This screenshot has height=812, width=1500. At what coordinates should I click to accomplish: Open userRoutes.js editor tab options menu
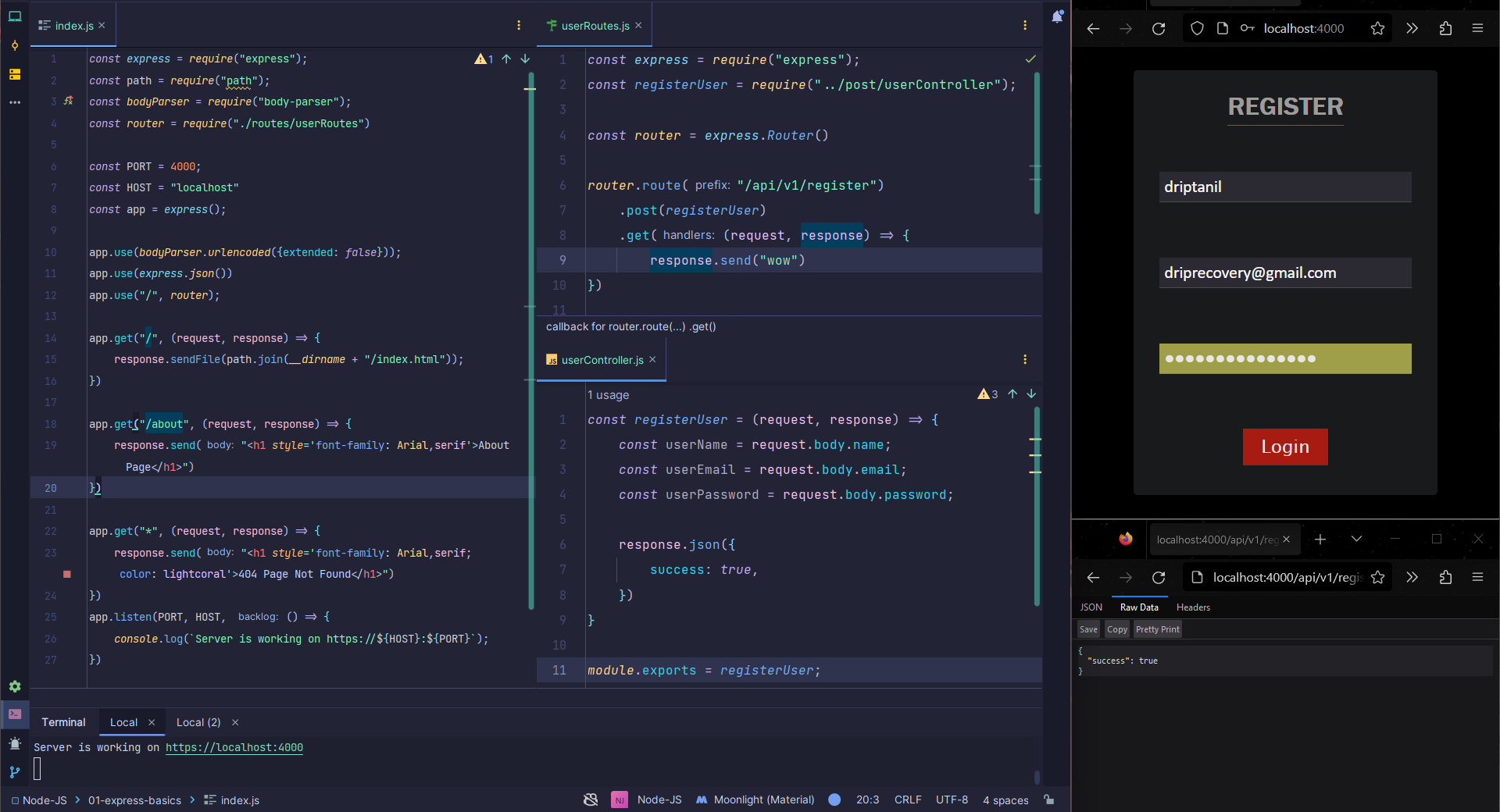tap(1025, 26)
